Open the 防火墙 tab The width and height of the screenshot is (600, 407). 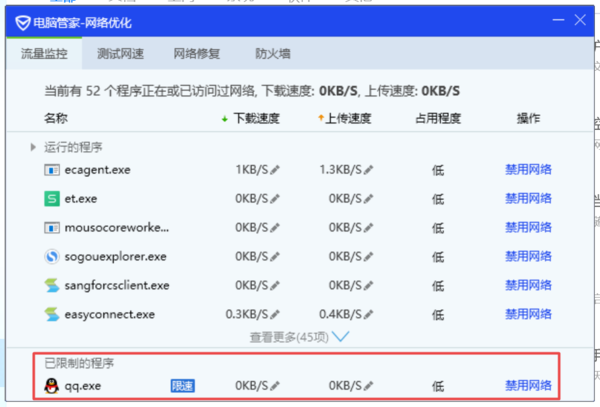[272, 54]
